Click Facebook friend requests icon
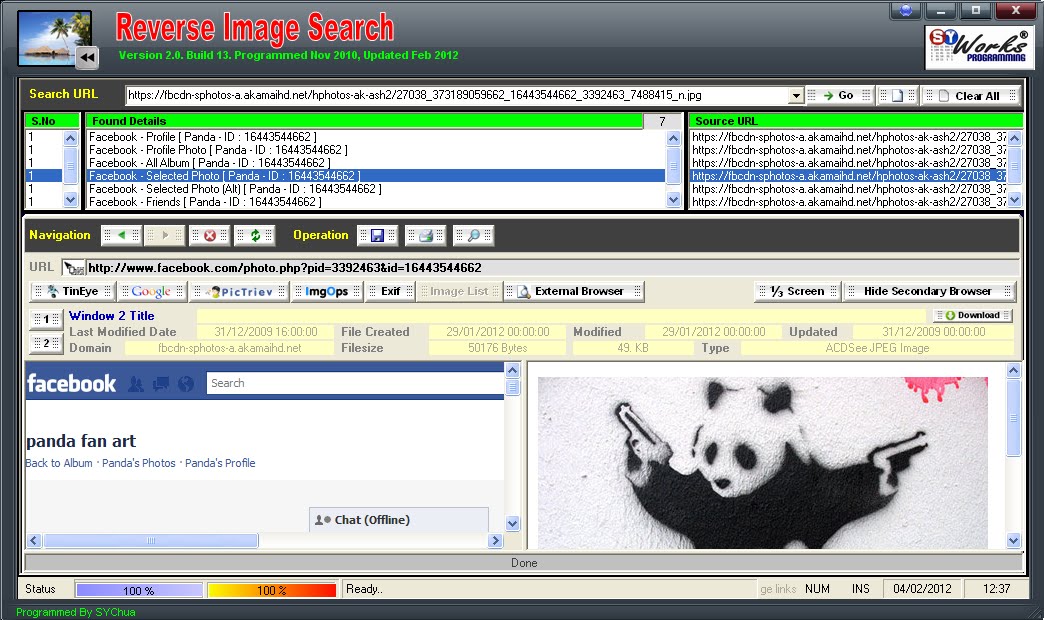Screen dimensions: 1044x620 click(136, 384)
